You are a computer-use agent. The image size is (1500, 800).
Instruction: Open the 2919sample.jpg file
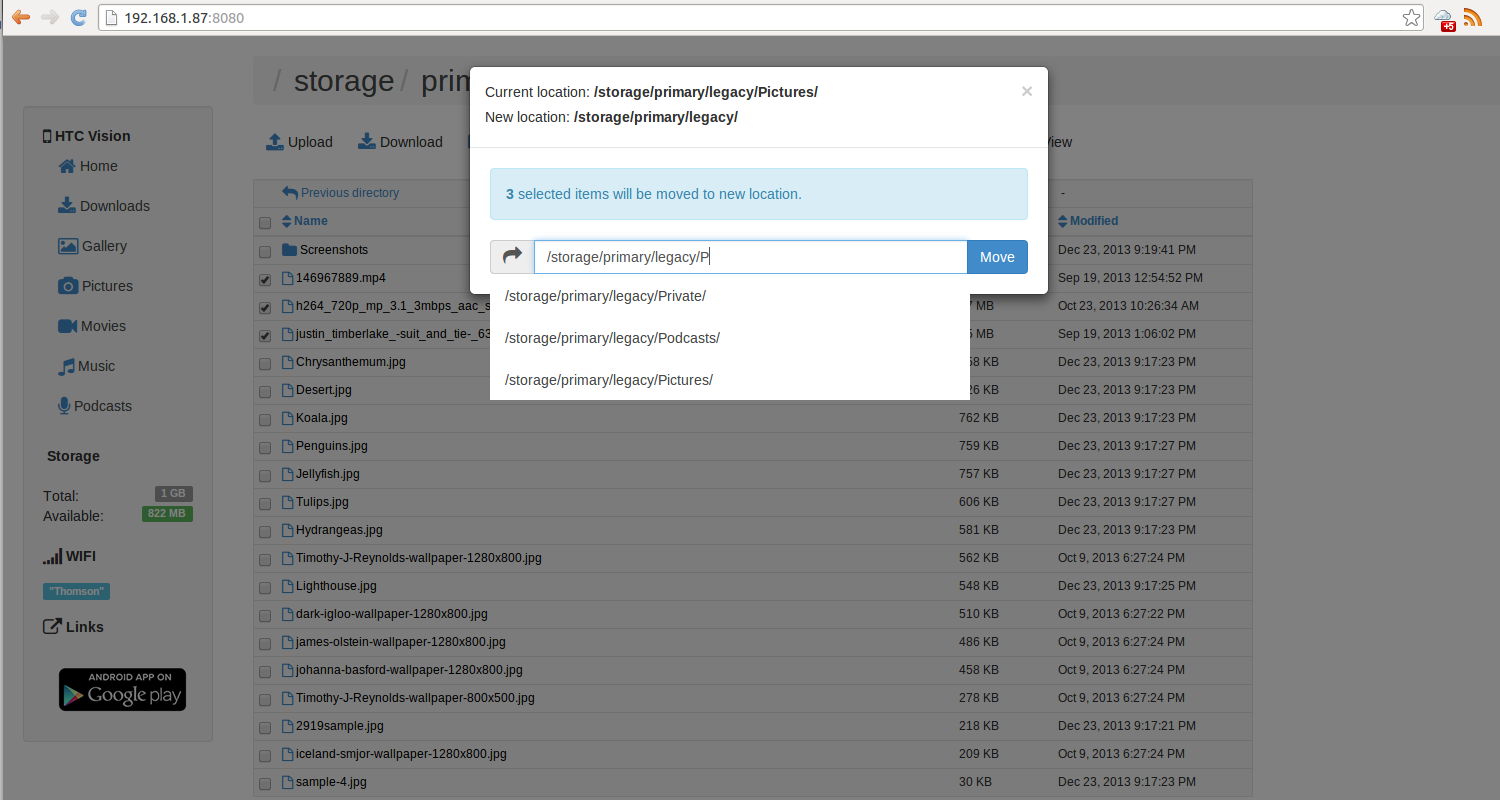point(340,726)
